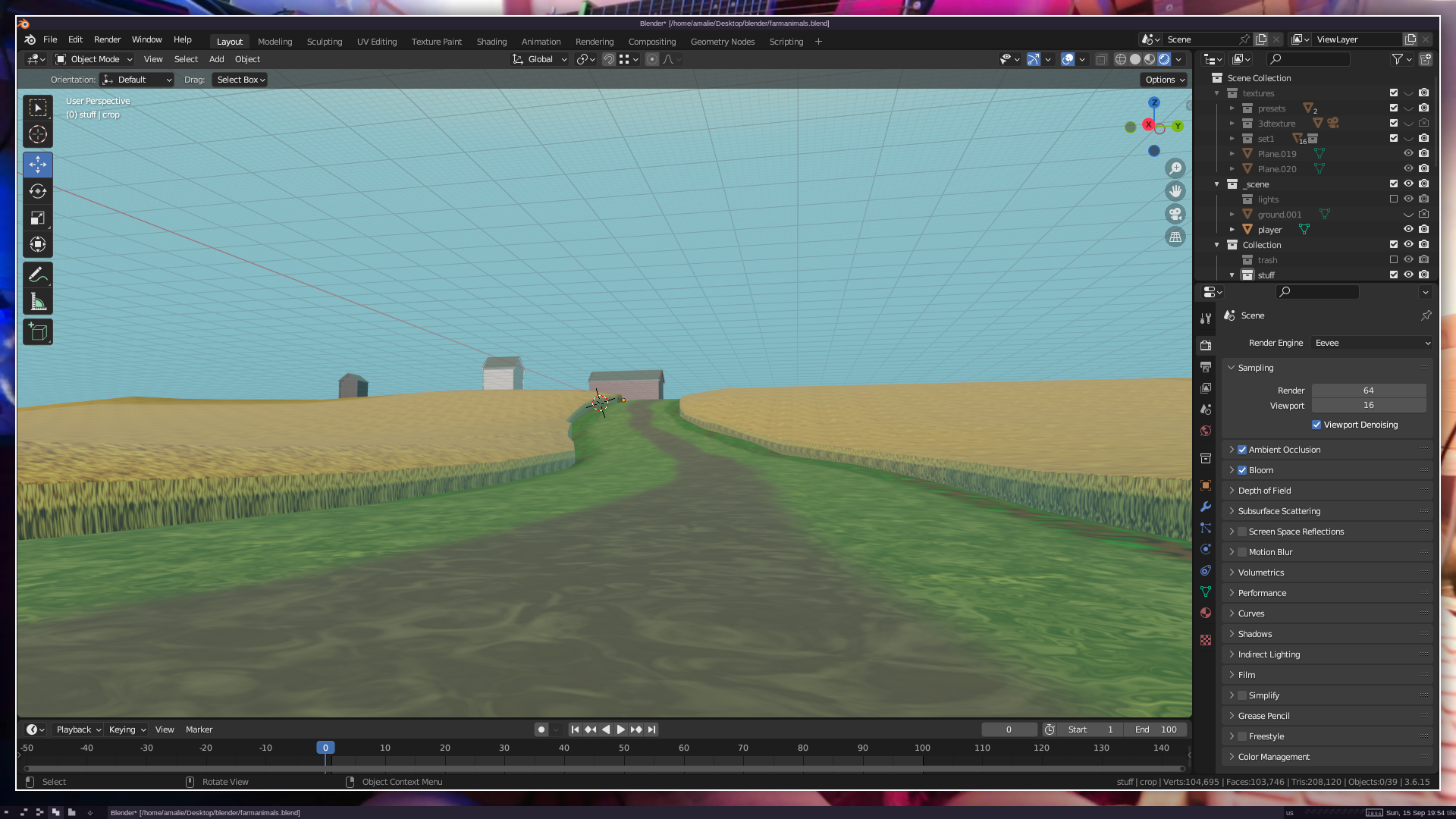Enable Motion Blur checkbox
The width and height of the screenshot is (1456, 819).
pyautogui.click(x=1242, y=552)
